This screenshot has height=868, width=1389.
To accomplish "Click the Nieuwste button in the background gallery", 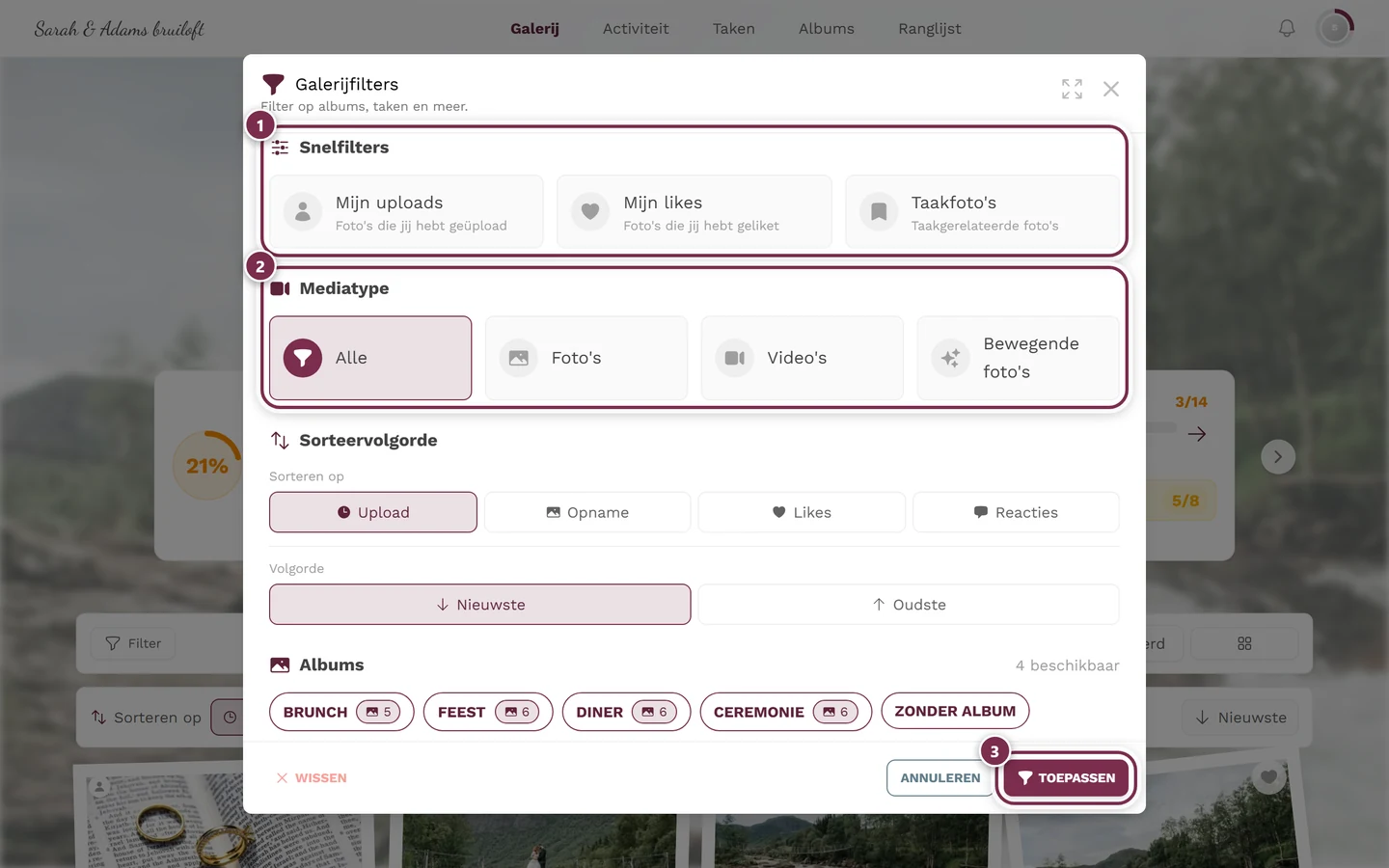I will click(x=1240, y=718).
